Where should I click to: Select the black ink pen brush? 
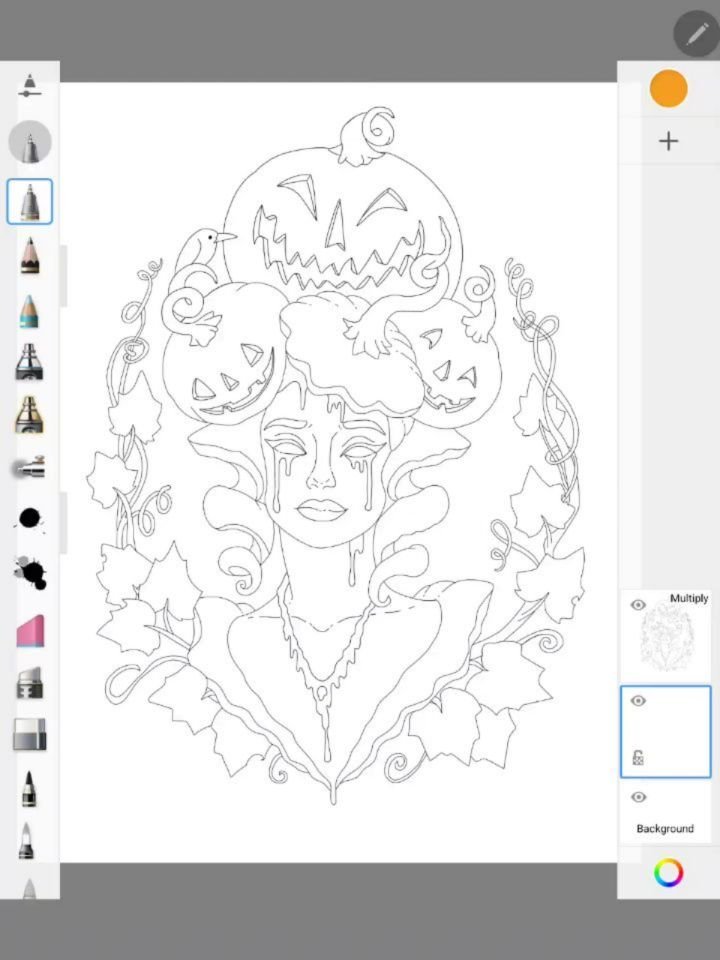click(29, 789)
